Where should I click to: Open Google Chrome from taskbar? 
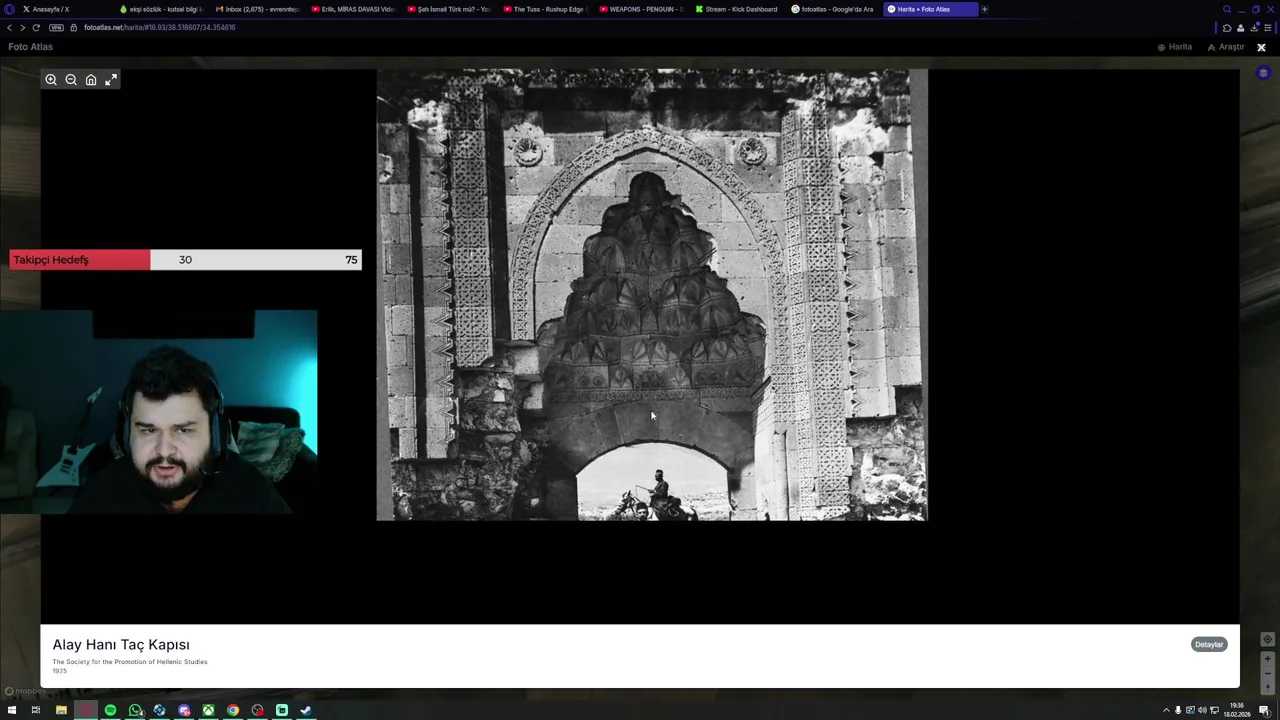pos(233,710)
